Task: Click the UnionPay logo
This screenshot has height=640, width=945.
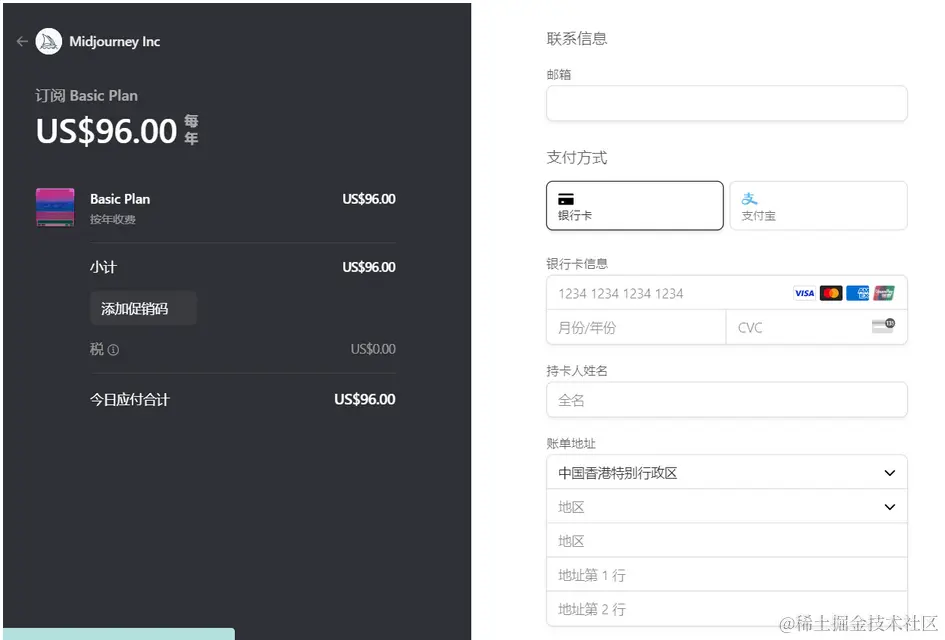Action: tap(884, 293)
